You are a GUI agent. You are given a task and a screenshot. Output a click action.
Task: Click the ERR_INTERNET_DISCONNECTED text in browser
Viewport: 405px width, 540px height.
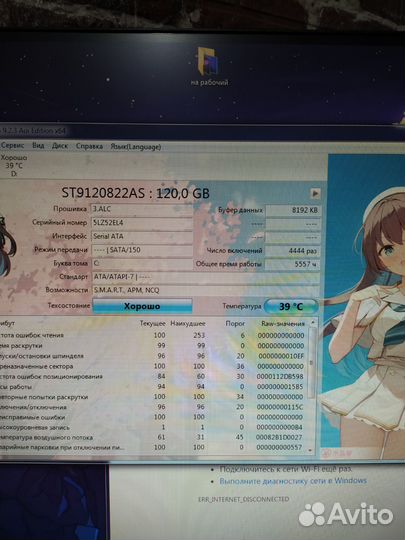point(243,499)
